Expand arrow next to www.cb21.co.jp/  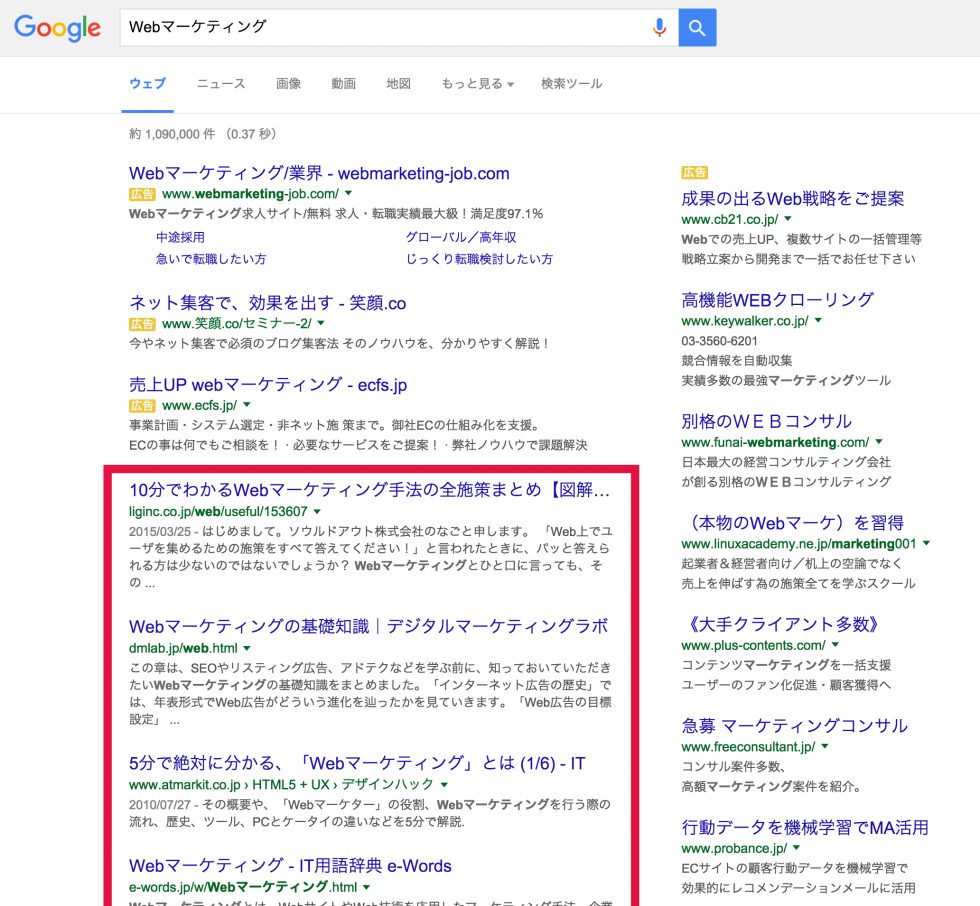click(x=788, y=219)
